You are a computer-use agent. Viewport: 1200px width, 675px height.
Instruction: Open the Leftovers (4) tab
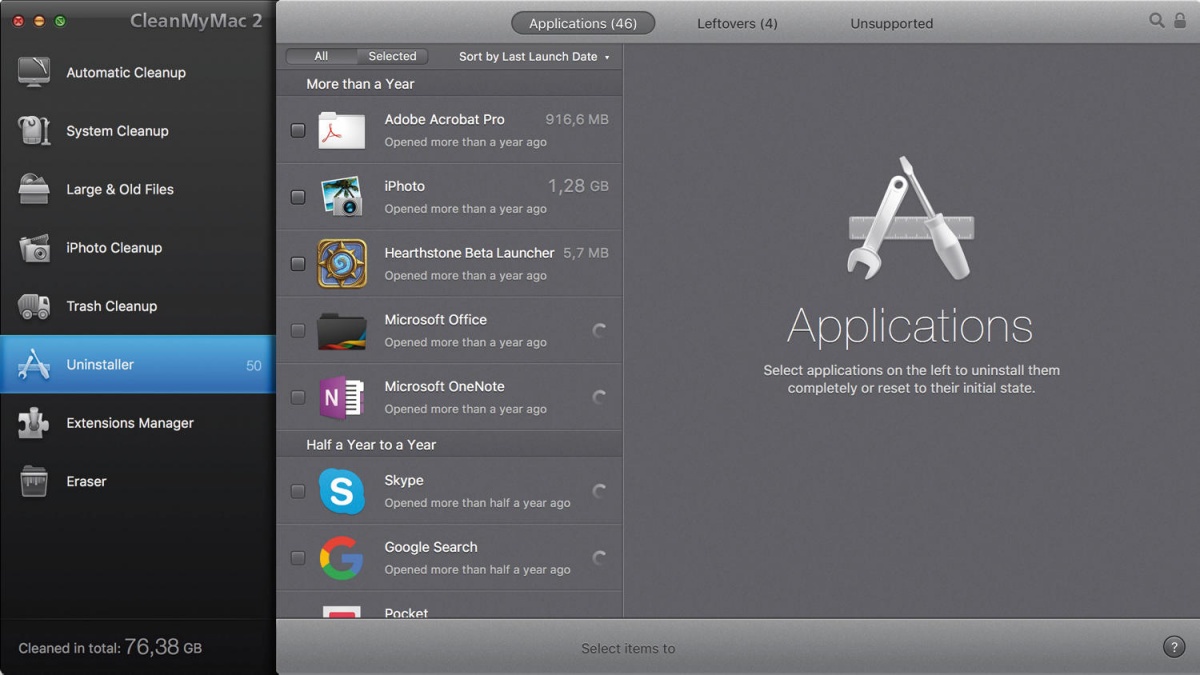pos(737,23)
